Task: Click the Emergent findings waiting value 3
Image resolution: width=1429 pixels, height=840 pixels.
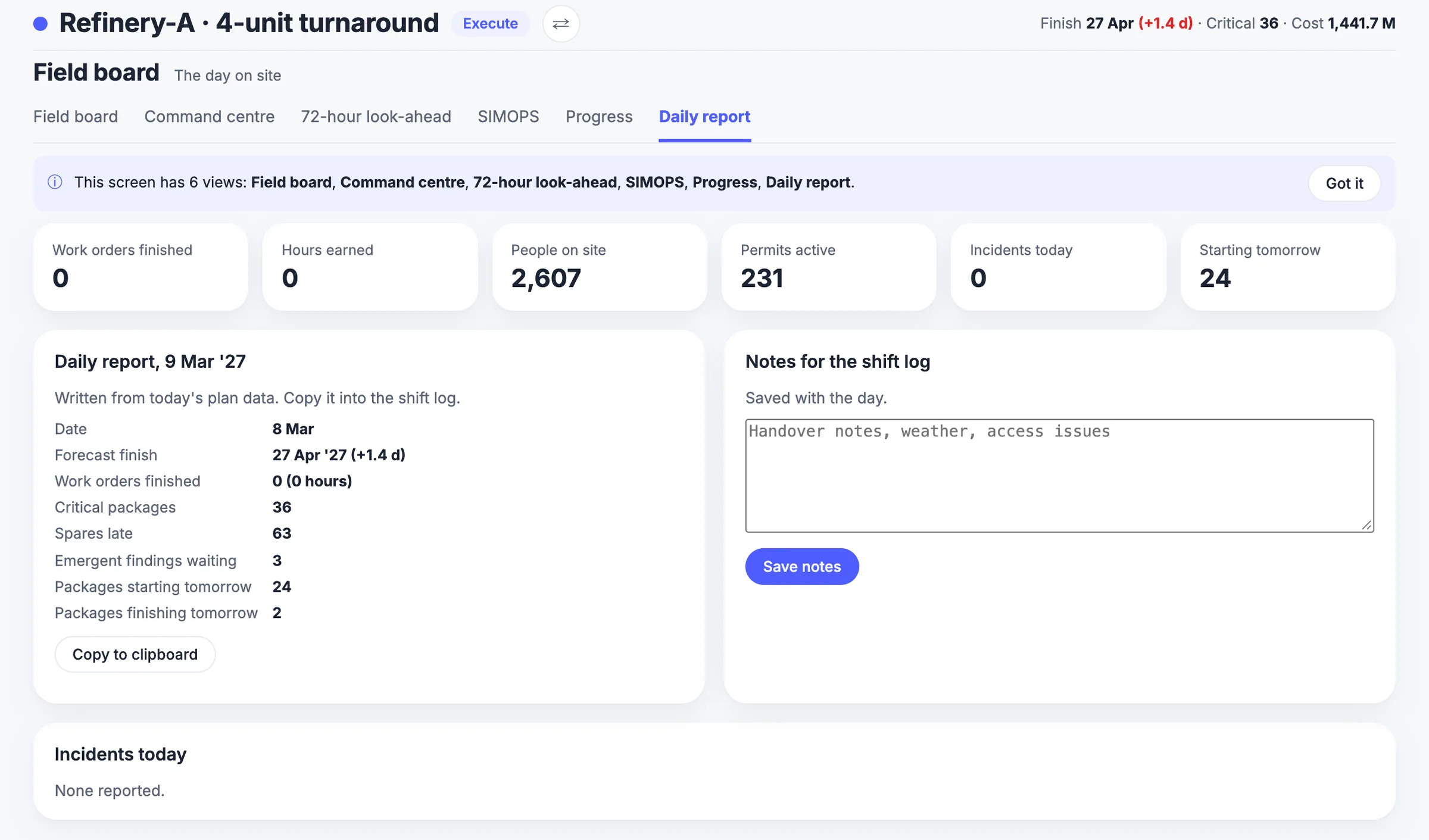Action: (x=277, y=560)
